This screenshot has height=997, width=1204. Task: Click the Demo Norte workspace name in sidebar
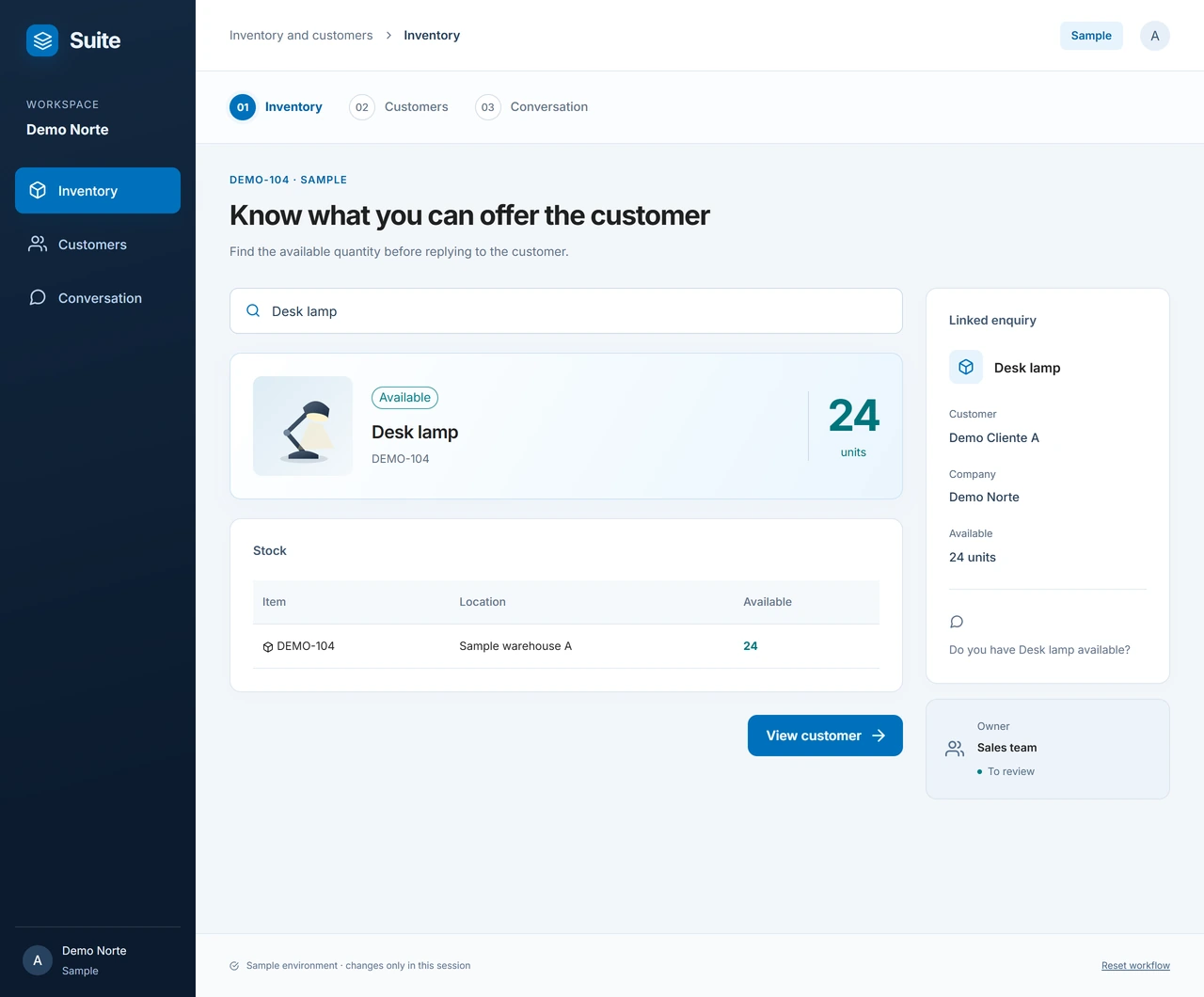point(68,130)
